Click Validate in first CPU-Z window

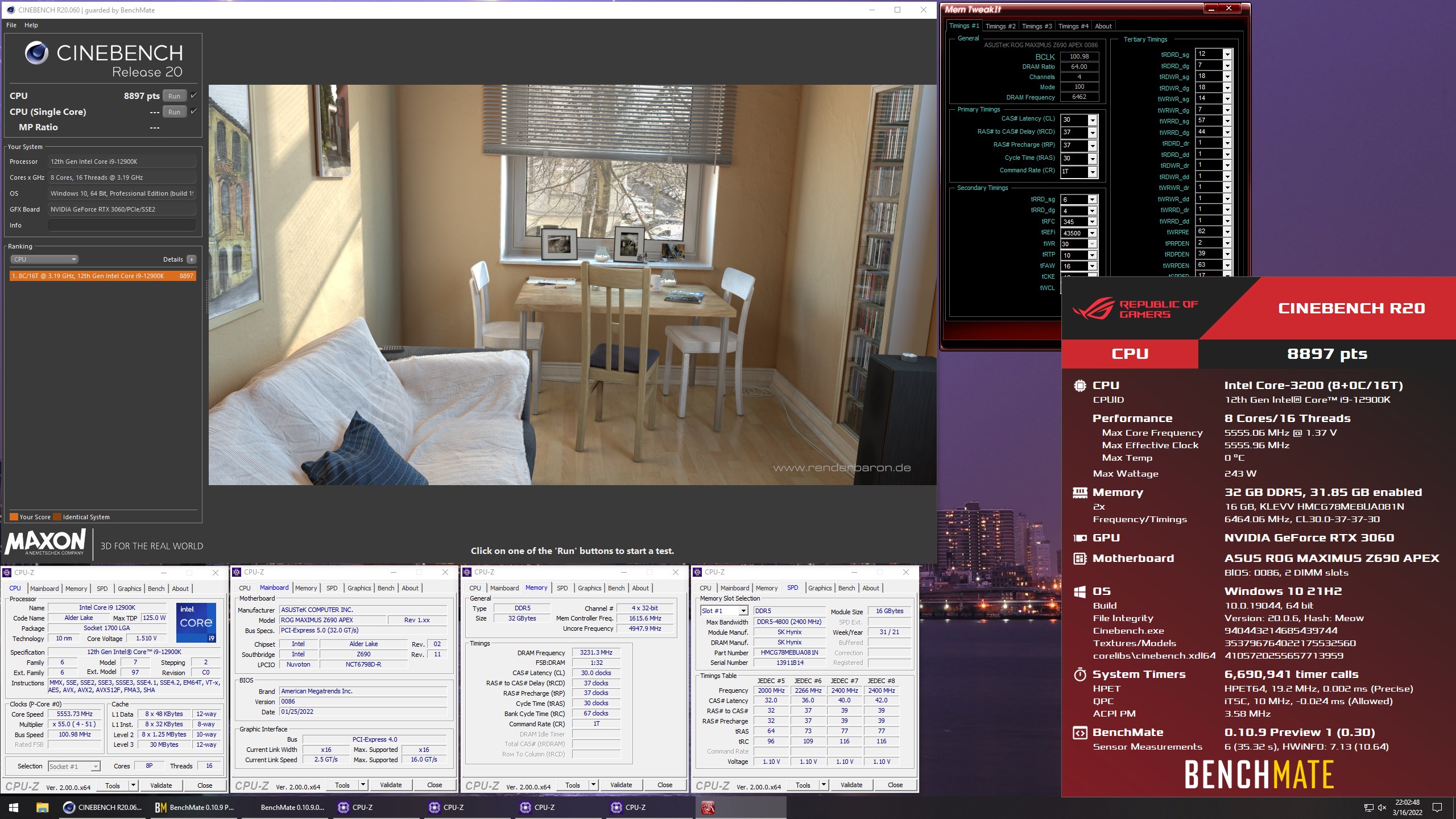[x=161, y=786]
